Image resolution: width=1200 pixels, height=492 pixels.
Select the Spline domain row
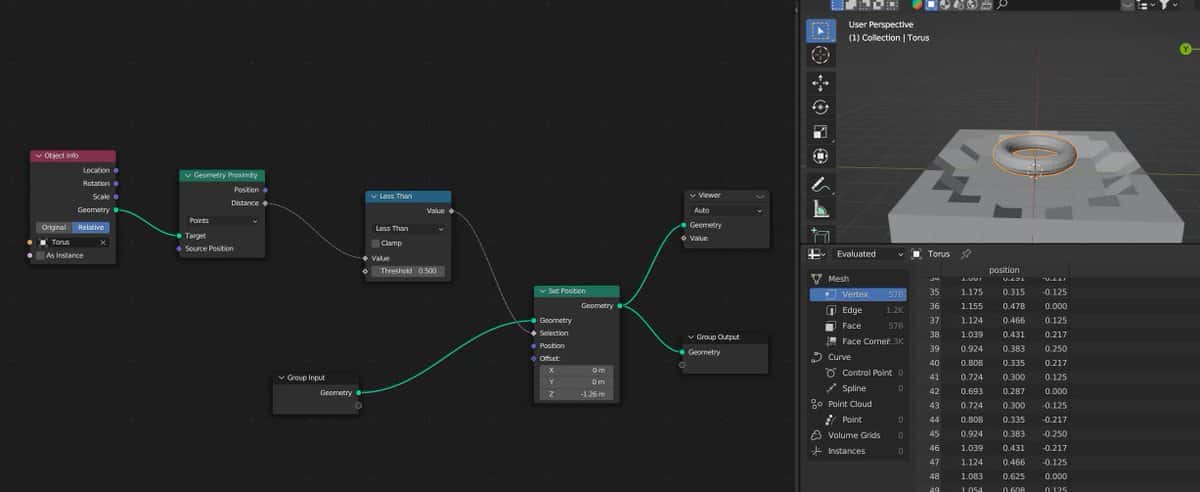(857, 388)
